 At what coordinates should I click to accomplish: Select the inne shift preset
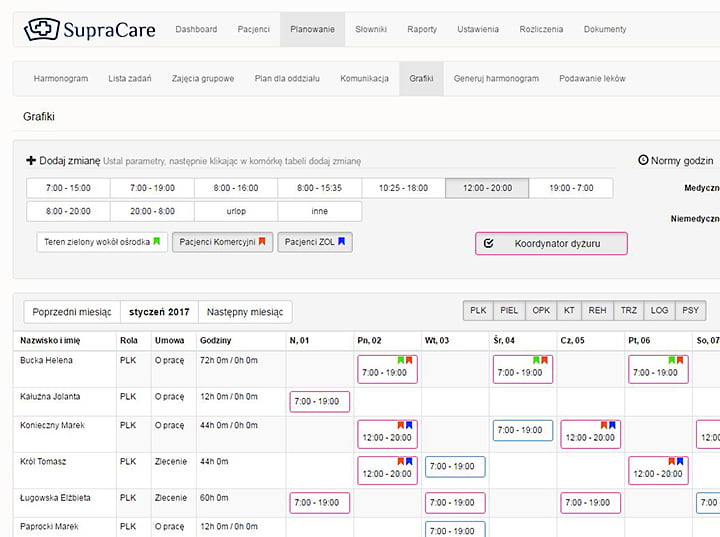[320, 211]
